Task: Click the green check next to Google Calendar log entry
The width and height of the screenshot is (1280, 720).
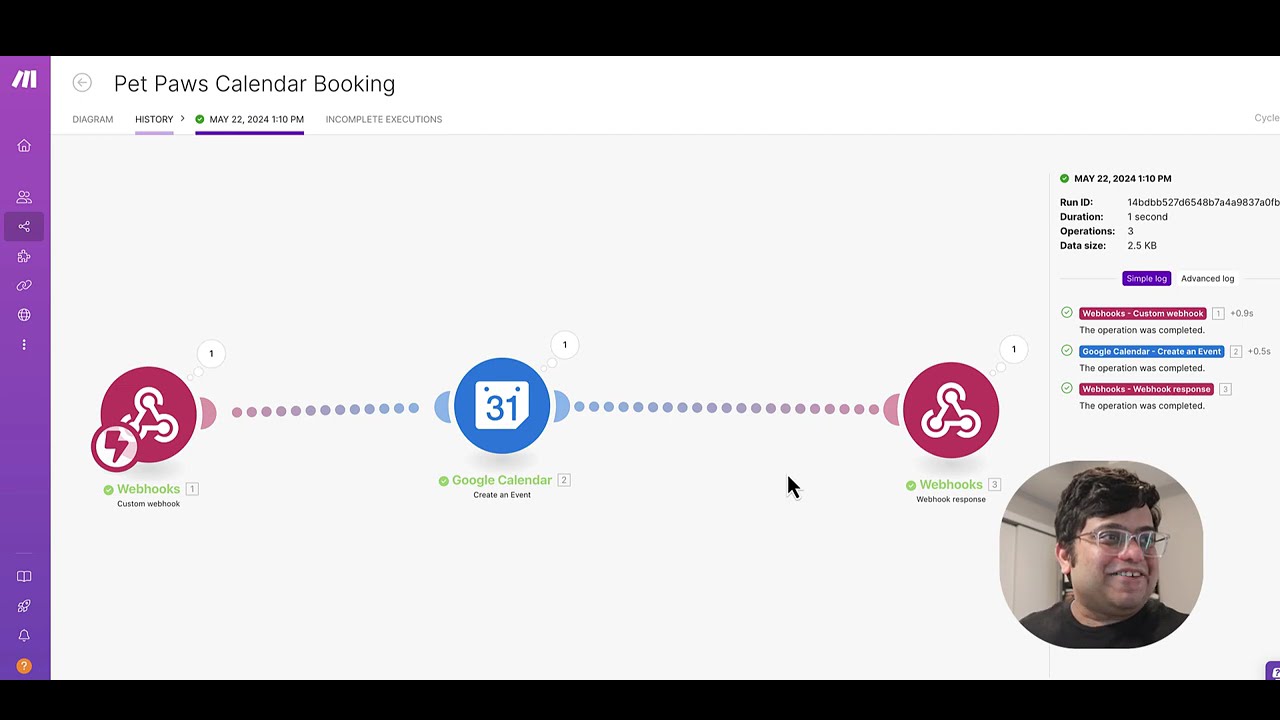Action: coord(1067,351)
